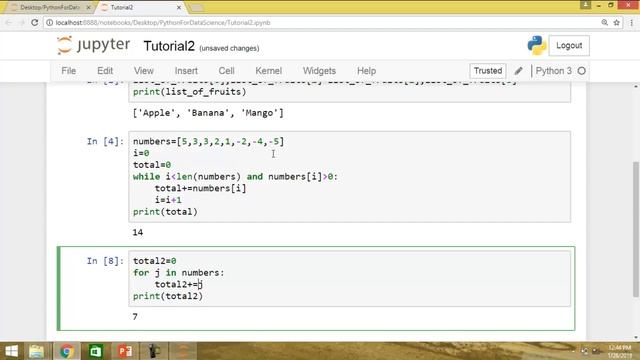The image size is (640, 360).
Task: Close the Tutorial2 browser tab
Action: (179, 7)
